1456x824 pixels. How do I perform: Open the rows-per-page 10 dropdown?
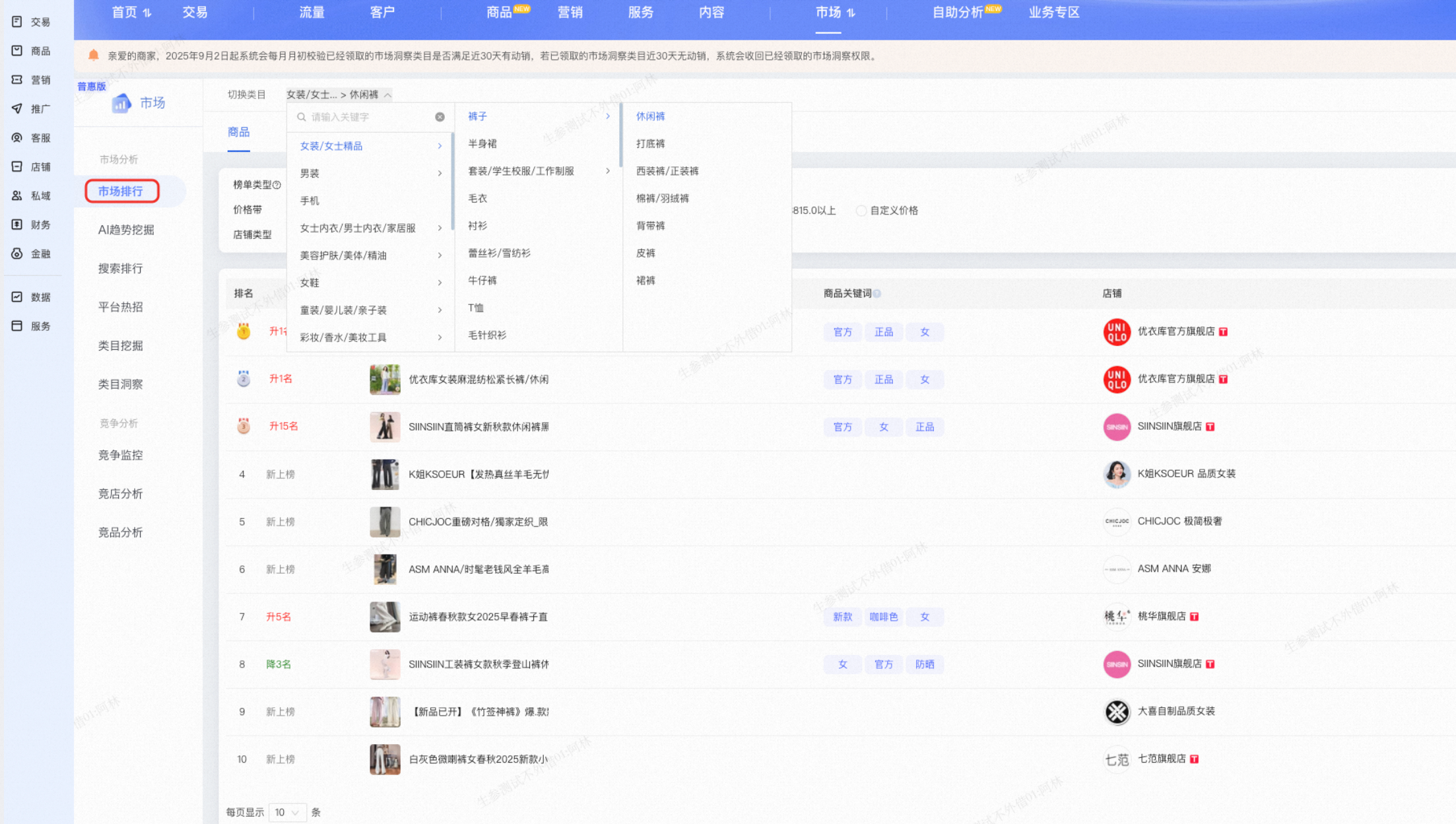coord(287,812)
